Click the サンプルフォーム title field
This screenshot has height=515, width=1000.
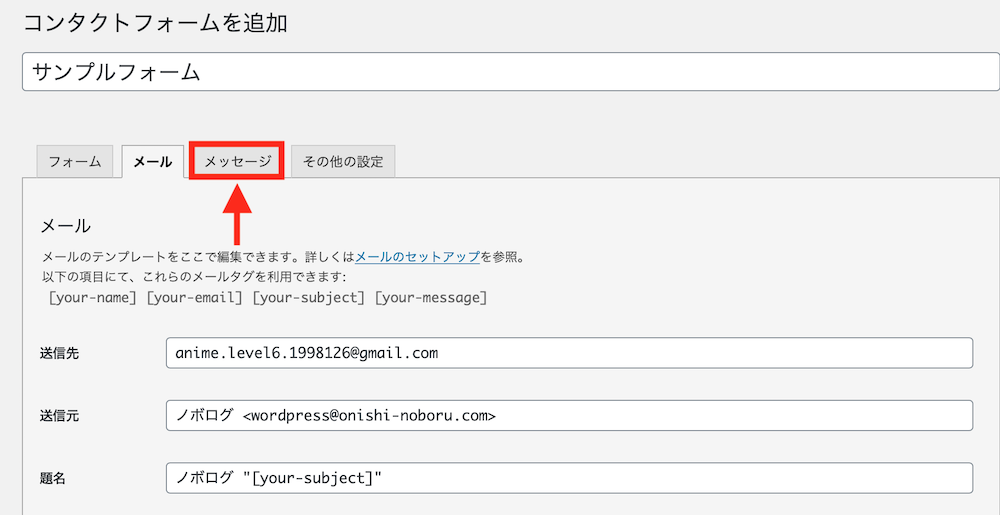(x=511, y=72)
